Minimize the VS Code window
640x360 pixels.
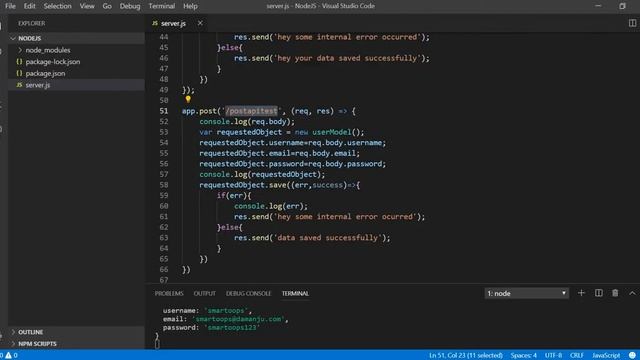click(x=598, y=6)
